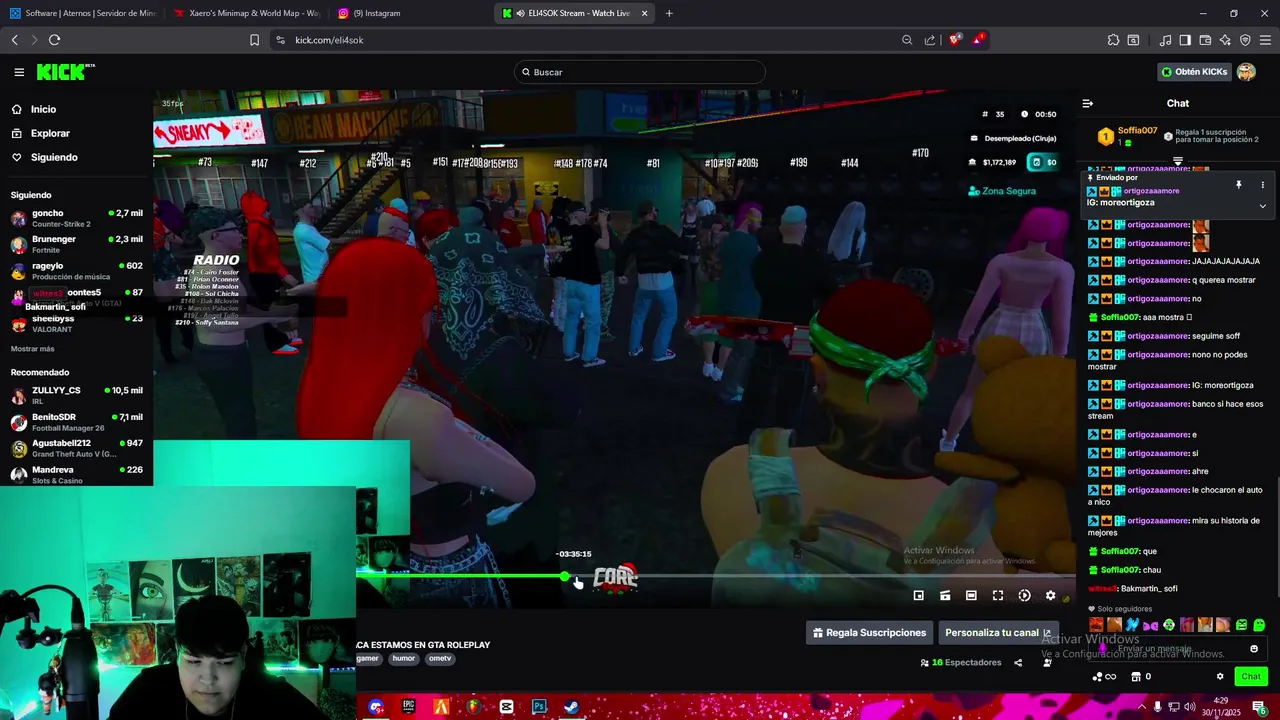Screen dimensions: 1280x720
Task: Click the user report icon beside share
Action: click(1047, 662)
